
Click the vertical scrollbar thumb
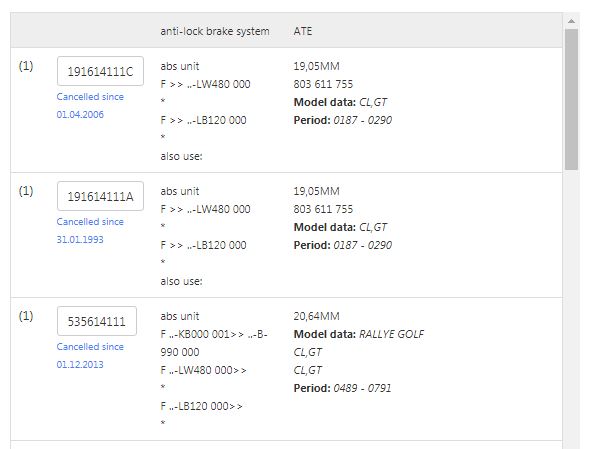(x=571, y=100)
